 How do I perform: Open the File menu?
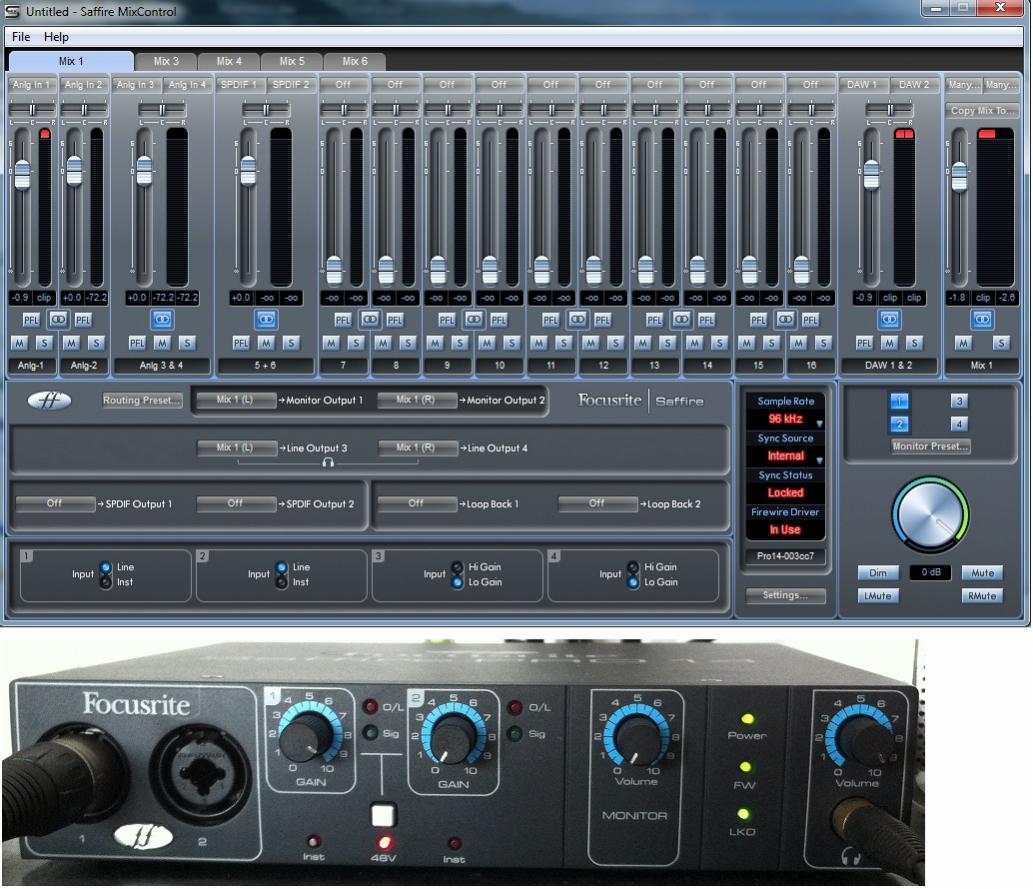click(21, 37)
